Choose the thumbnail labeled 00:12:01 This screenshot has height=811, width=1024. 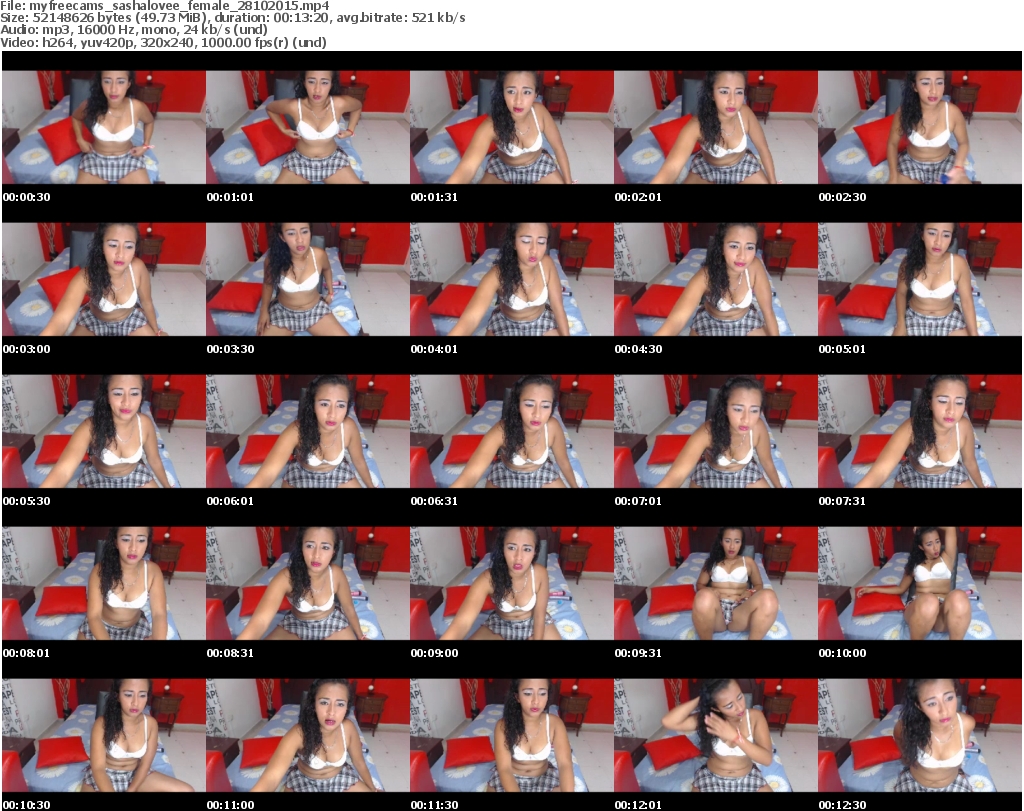coord(716,735)
